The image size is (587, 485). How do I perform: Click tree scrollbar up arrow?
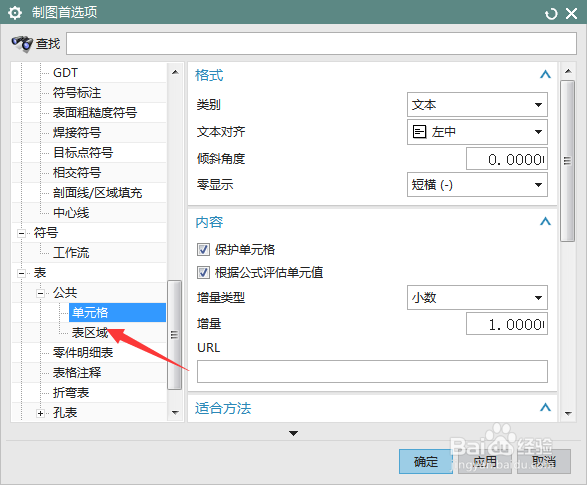(x=175, y=72)
